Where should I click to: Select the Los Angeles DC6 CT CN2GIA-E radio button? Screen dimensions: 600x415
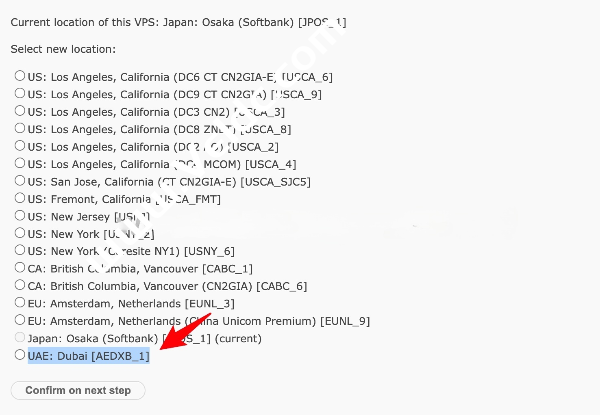click(20, 76)
